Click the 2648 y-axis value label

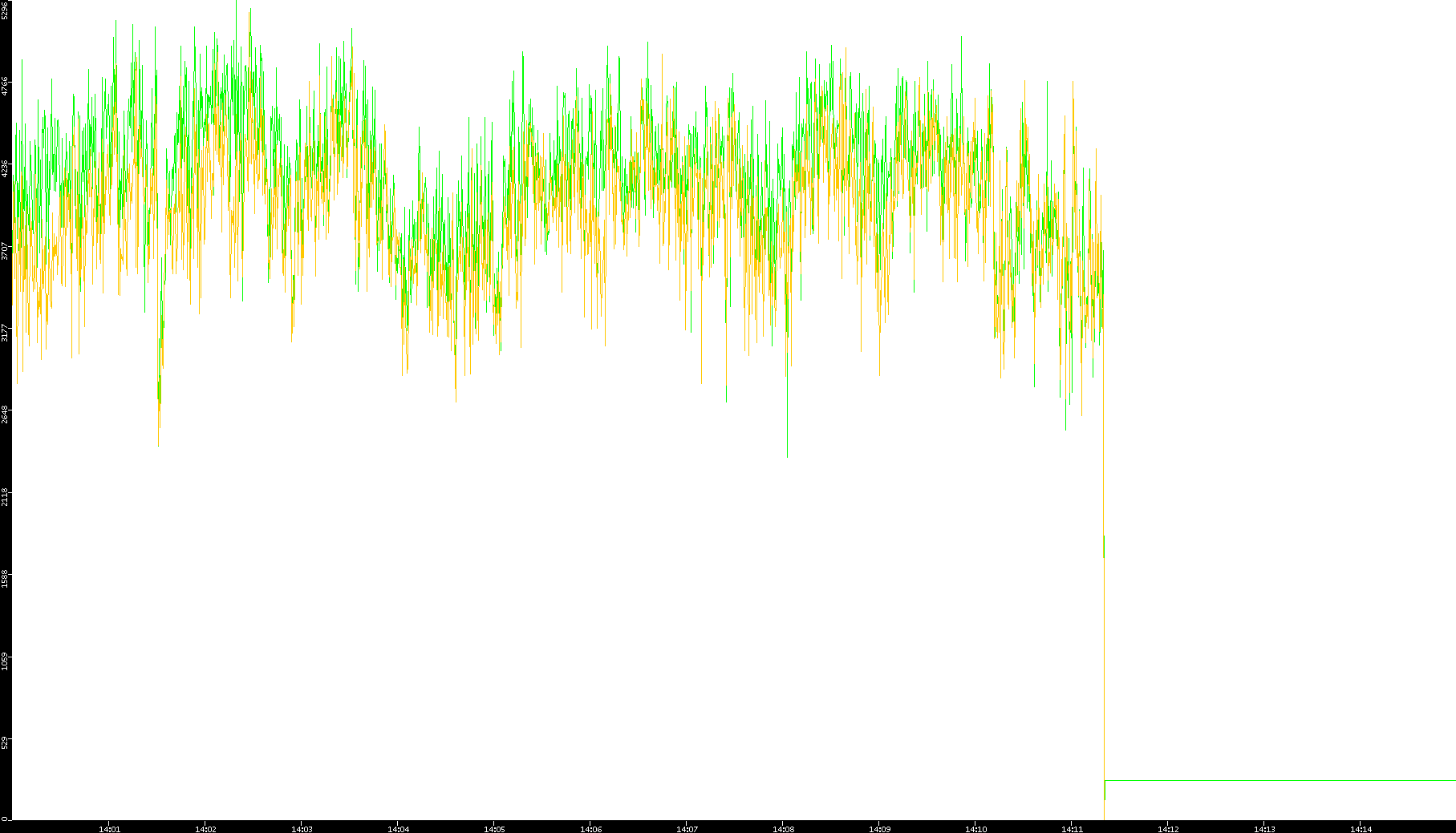click(x=5, y=414)
